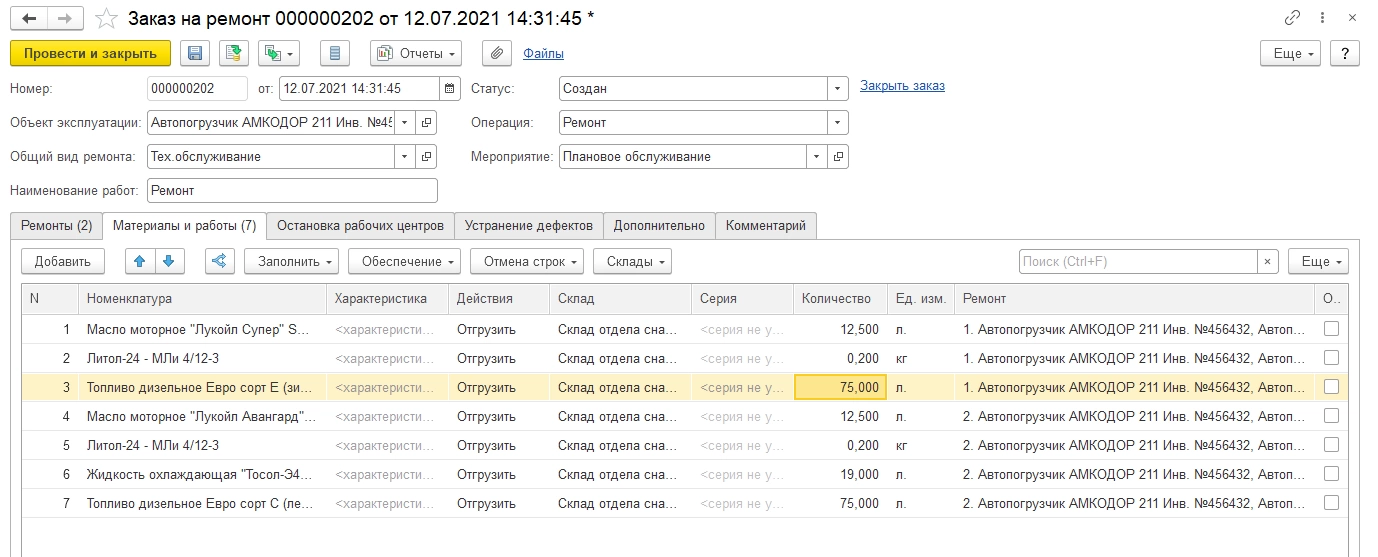Click the Провести и закрыть button

90,53
